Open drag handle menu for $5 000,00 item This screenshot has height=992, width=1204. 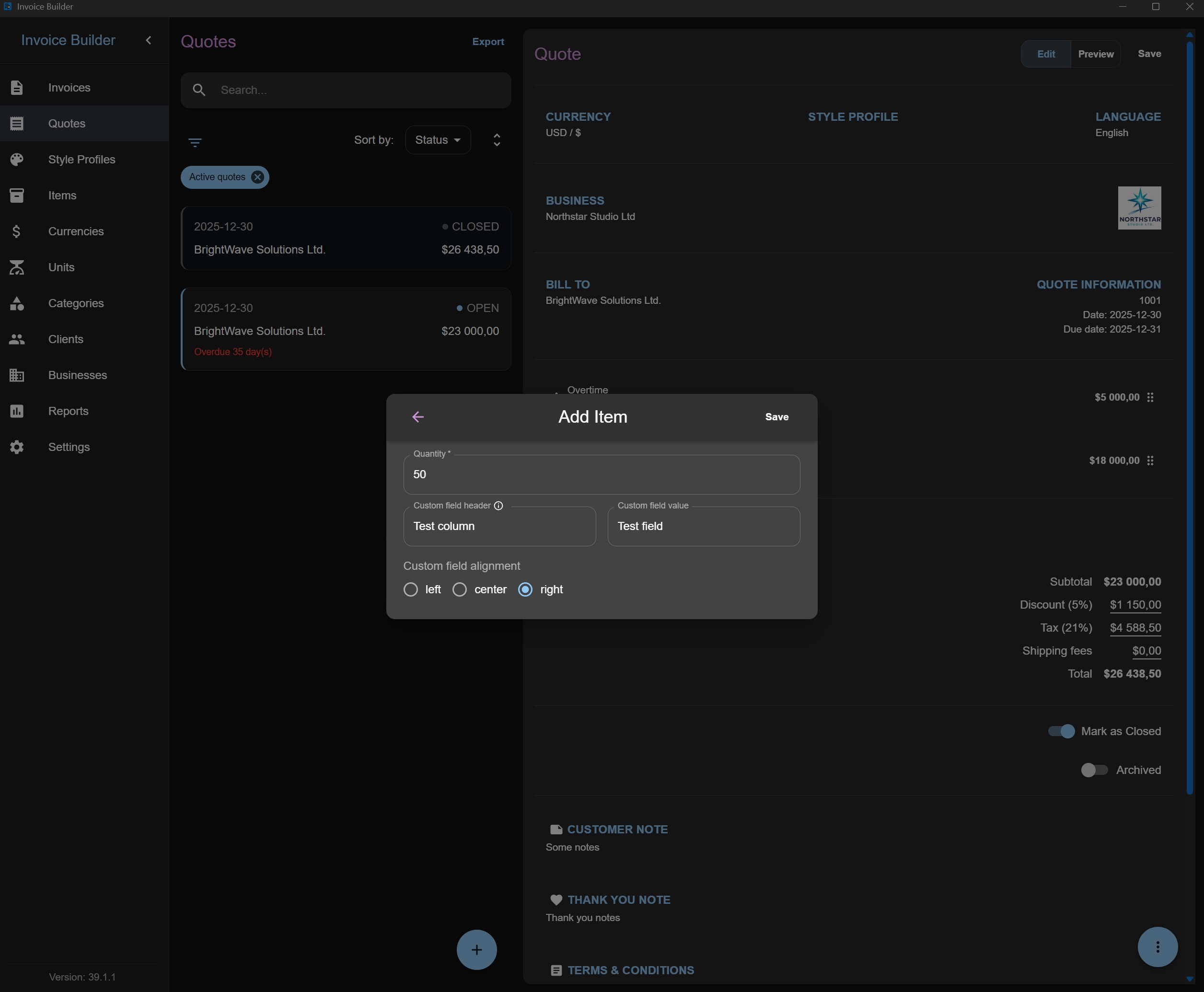1150,397
